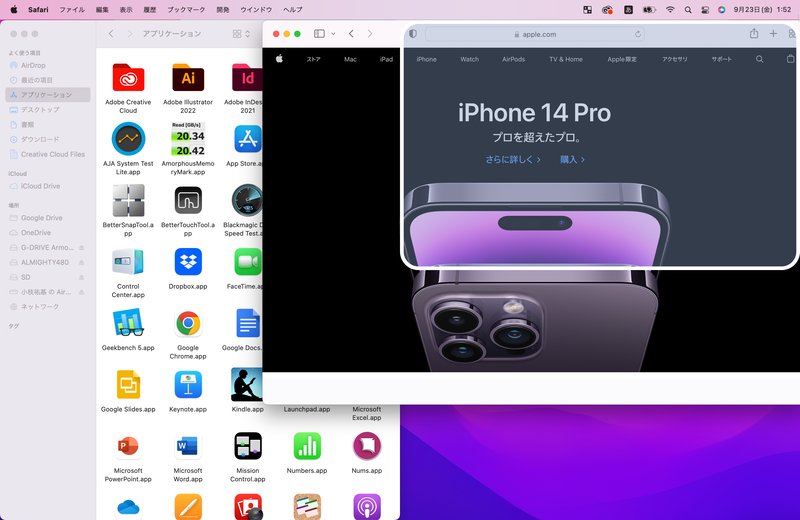Select AirDrop in Finder sidebar

pos(48,65)
